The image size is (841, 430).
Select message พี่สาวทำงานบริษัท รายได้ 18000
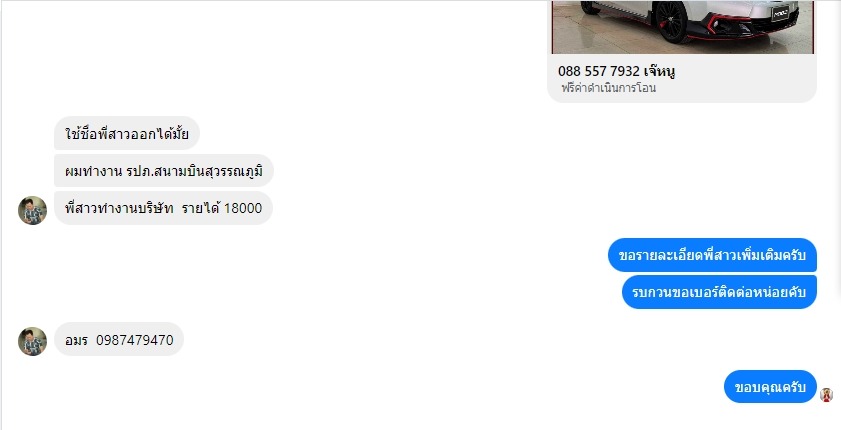[x=164, y=208]
